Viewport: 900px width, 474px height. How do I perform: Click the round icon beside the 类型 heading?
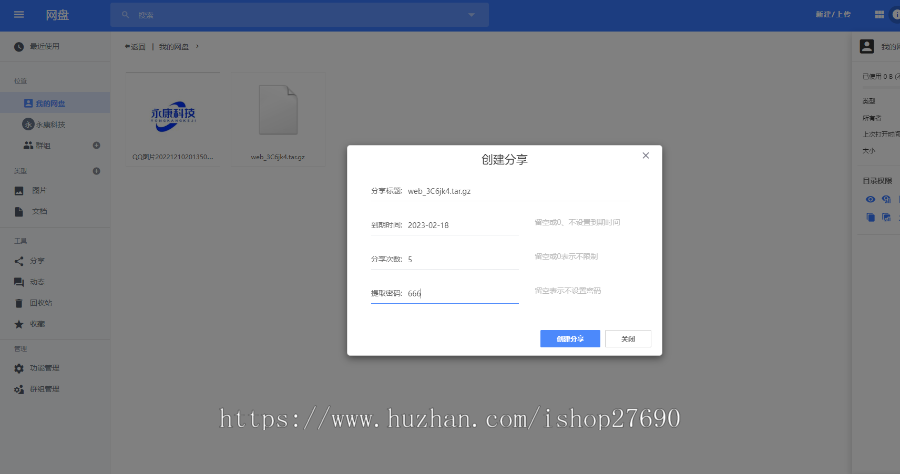(96, 171)
